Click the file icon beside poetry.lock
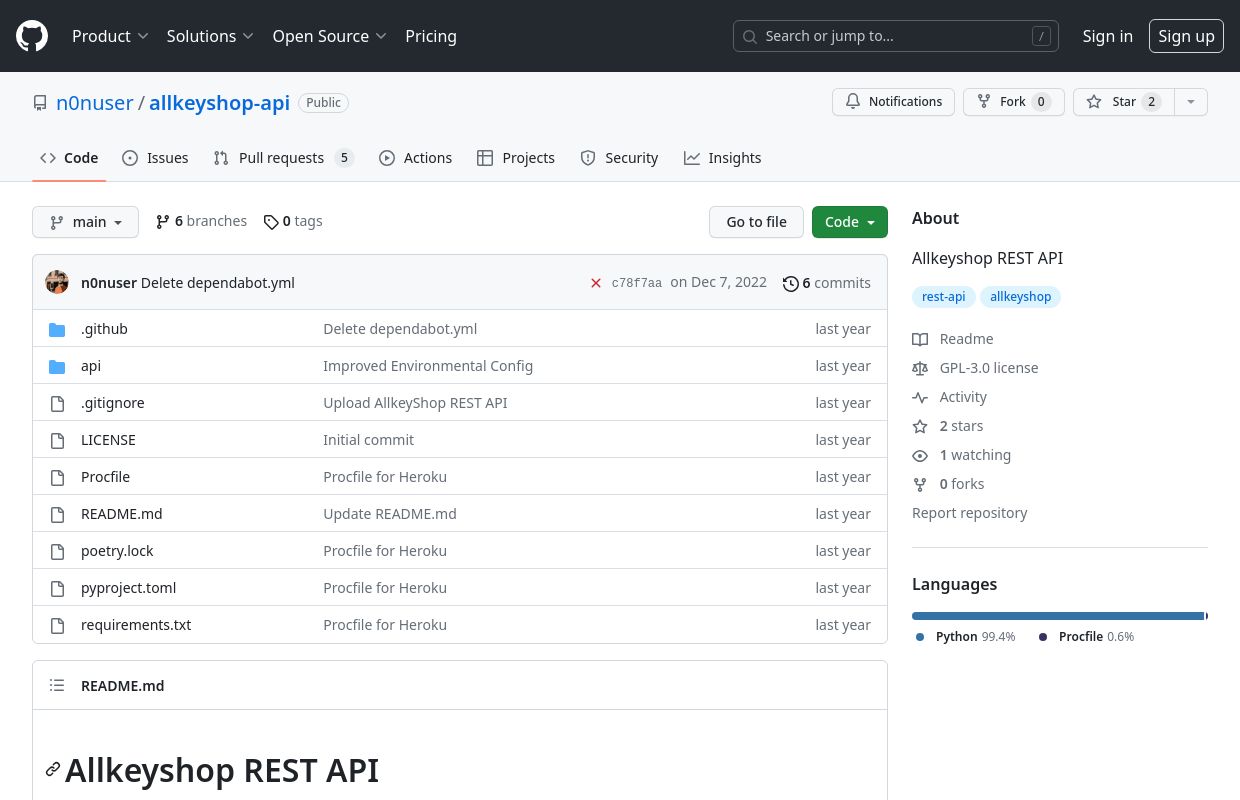 [57, 551]
